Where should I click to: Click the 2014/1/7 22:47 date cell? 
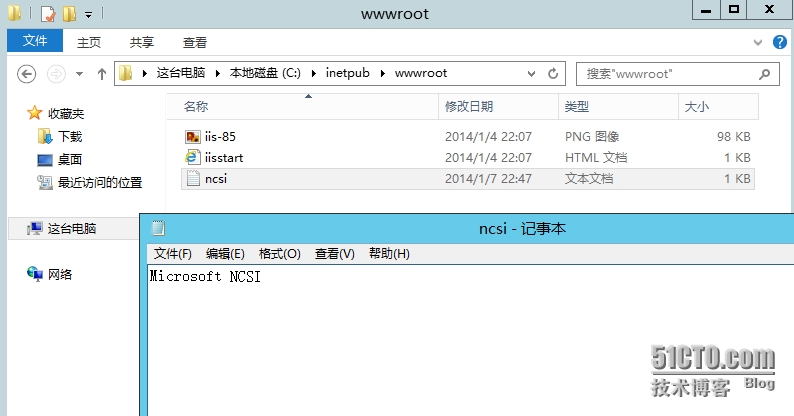click(x=488, y=179)
